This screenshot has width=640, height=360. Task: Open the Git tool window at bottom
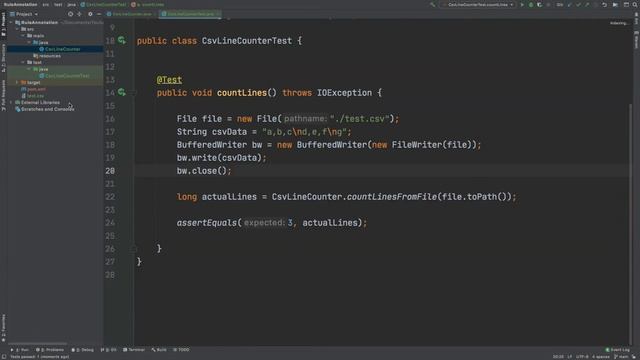point(109,350)
